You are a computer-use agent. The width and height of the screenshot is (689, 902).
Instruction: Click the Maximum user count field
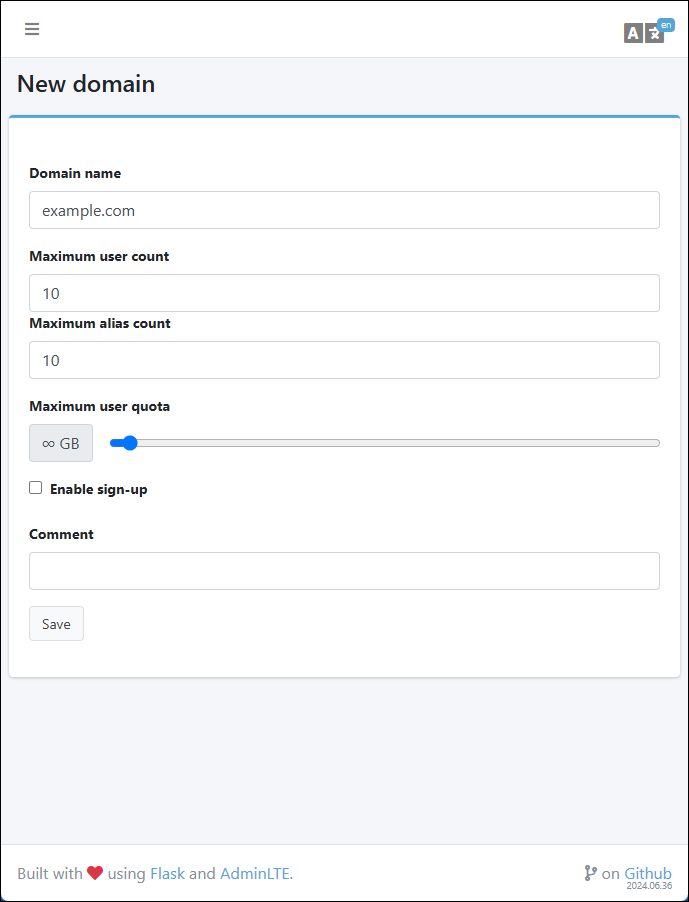tap(344, 293)
